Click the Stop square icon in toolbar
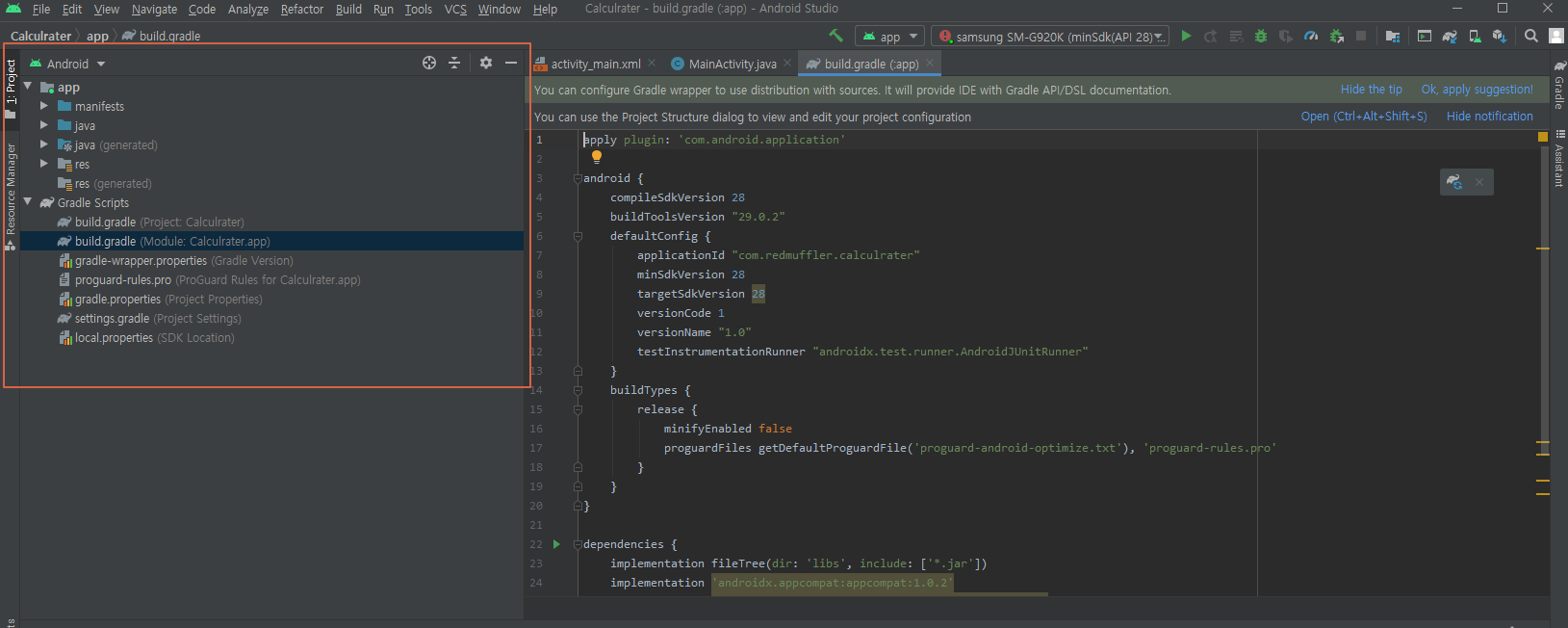The width and height of the screenshot is (1568, 628). (1361, 36)
